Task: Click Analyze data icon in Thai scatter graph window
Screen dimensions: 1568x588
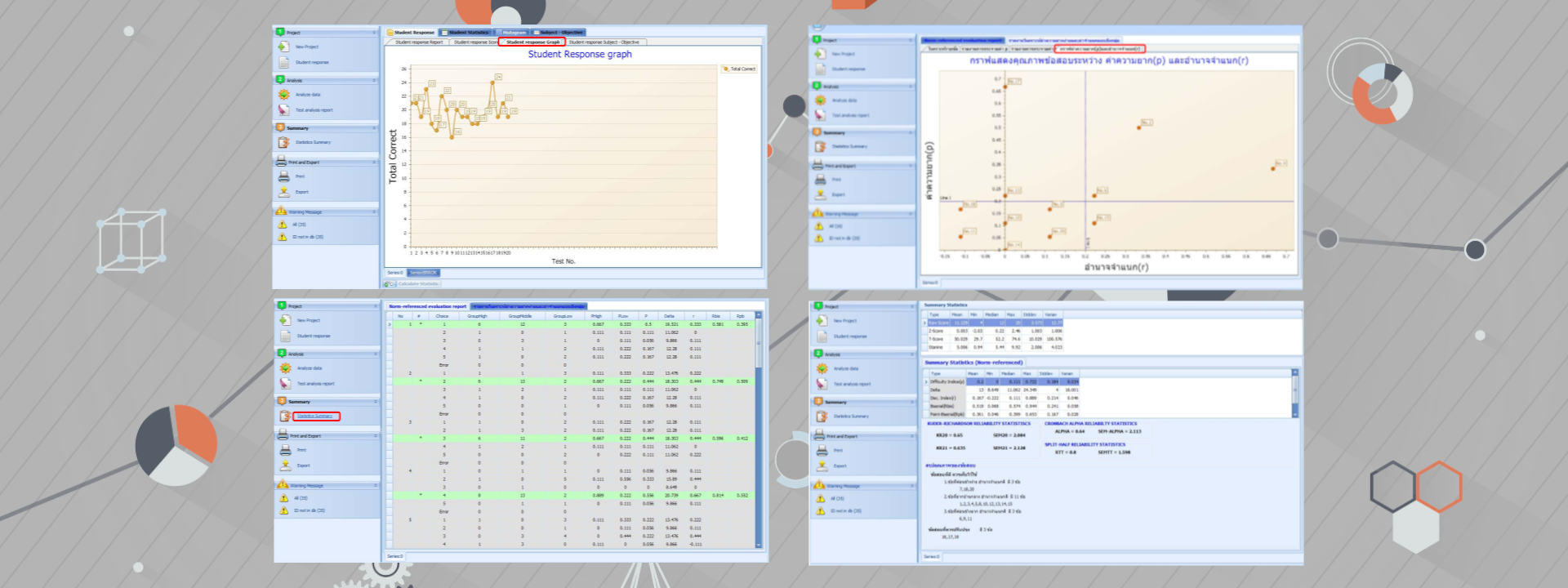Action: pos(820,100)
